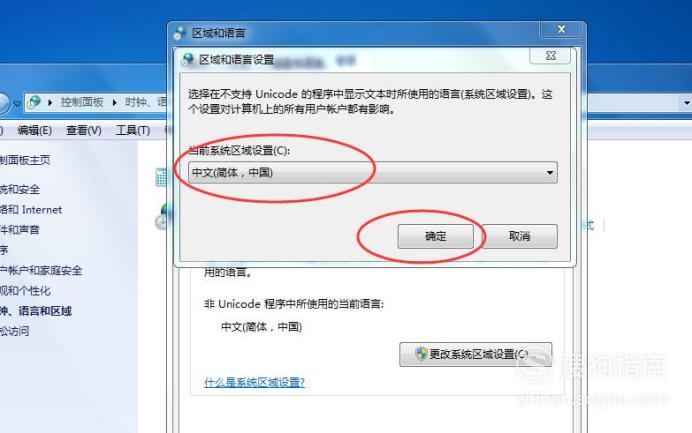Viewport: 692px width, 433px height.
Task: Open the 查看(V) menu
Action: 83,130
